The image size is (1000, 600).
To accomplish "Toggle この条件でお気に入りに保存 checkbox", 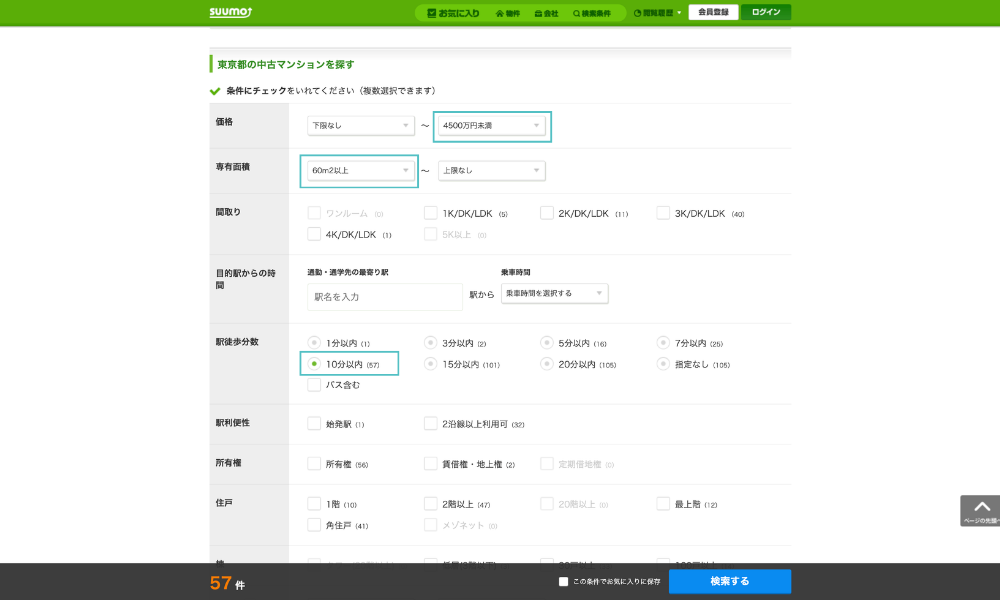I will (x=563, y=582).
